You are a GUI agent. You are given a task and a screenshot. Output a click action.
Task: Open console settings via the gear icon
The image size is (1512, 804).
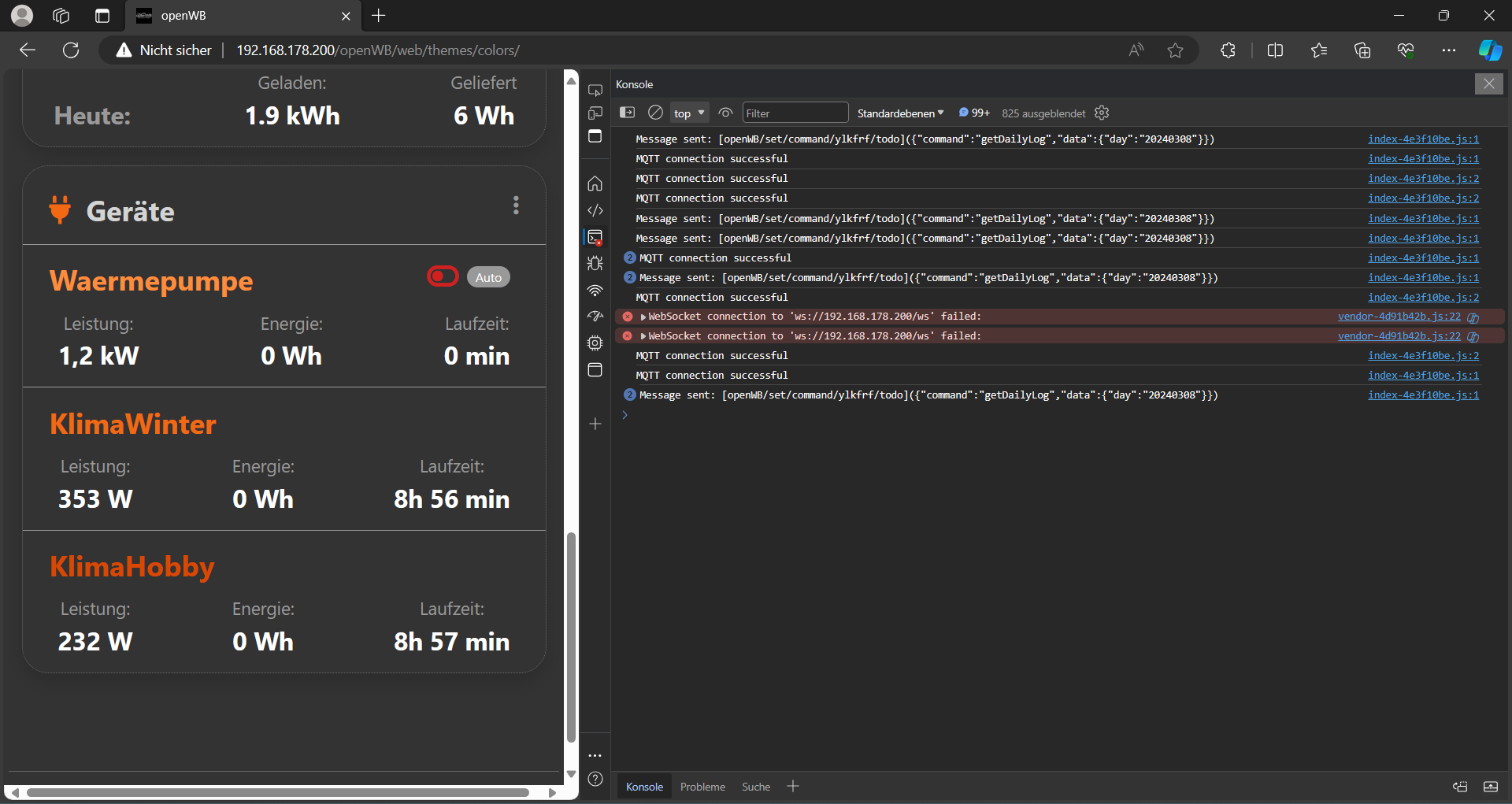(1101, 113)
